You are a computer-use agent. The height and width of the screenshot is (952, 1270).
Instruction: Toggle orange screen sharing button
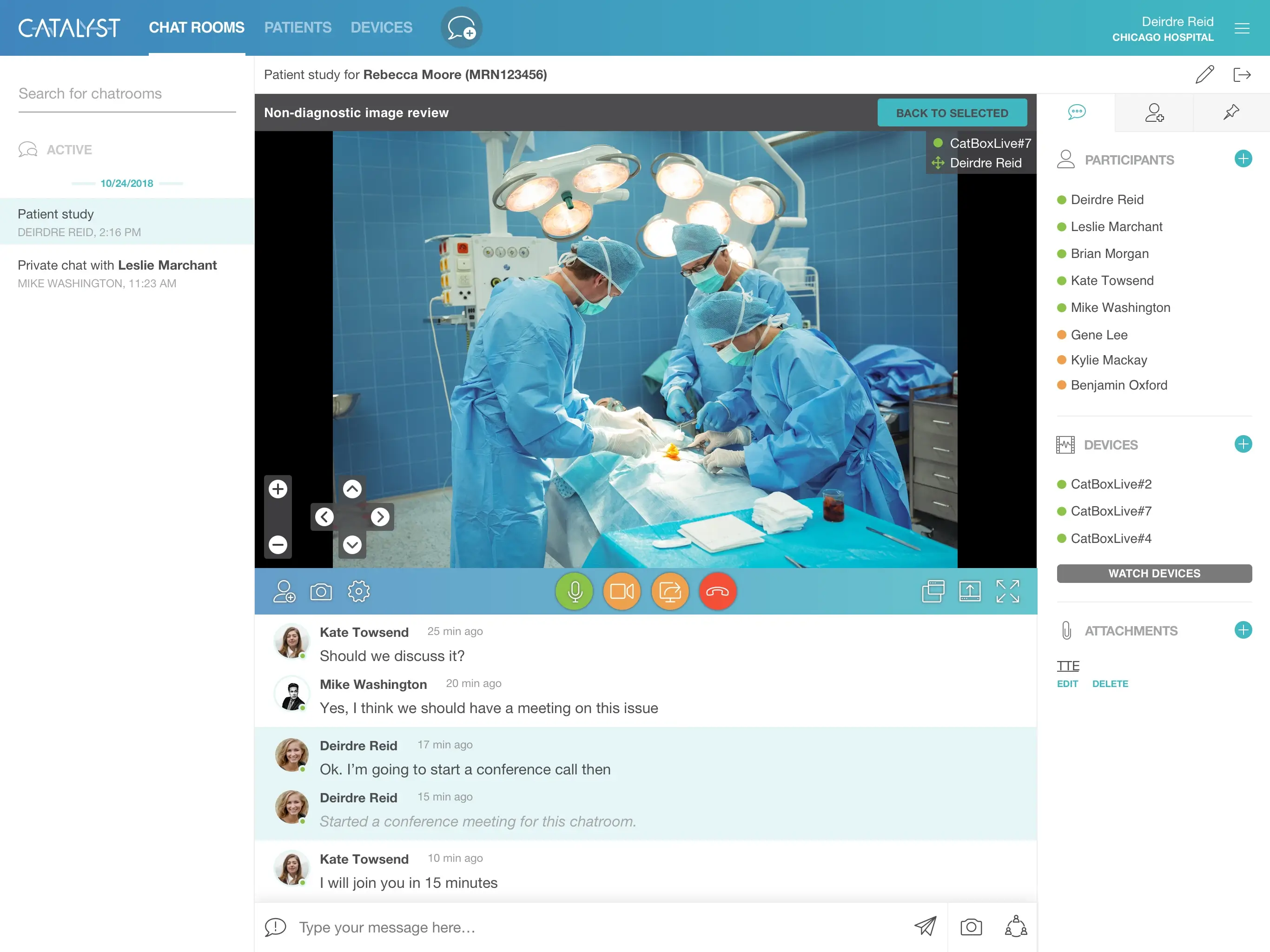(669, 591)
